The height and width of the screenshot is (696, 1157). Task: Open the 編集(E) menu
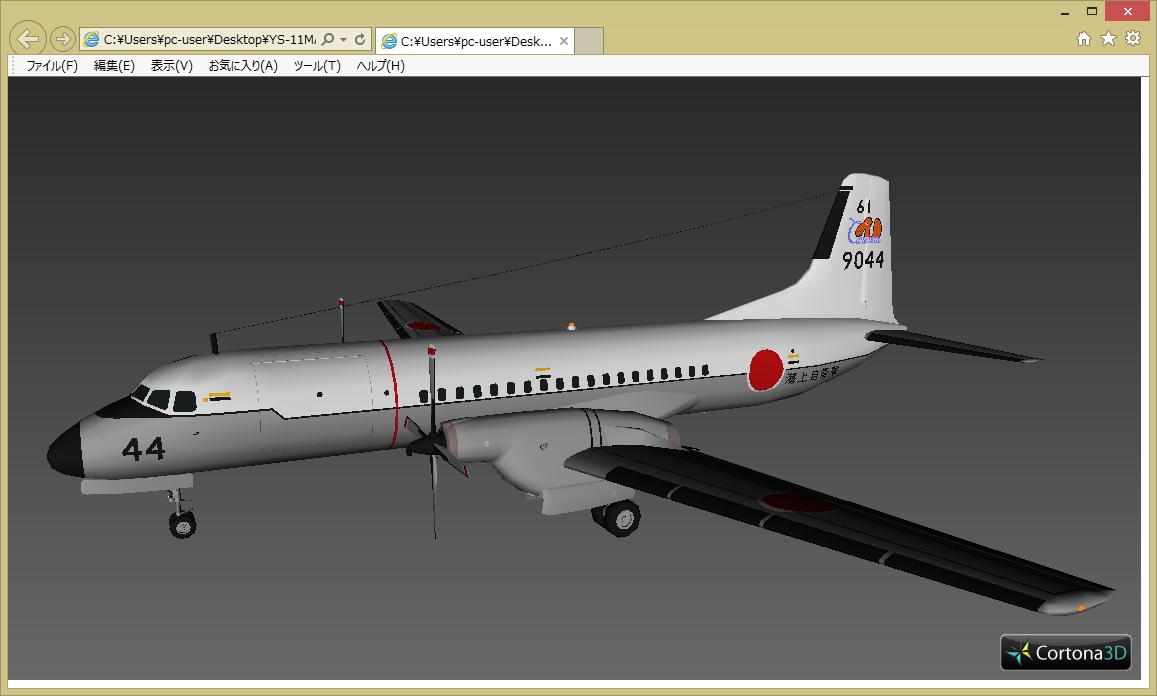tap(114, 66)
